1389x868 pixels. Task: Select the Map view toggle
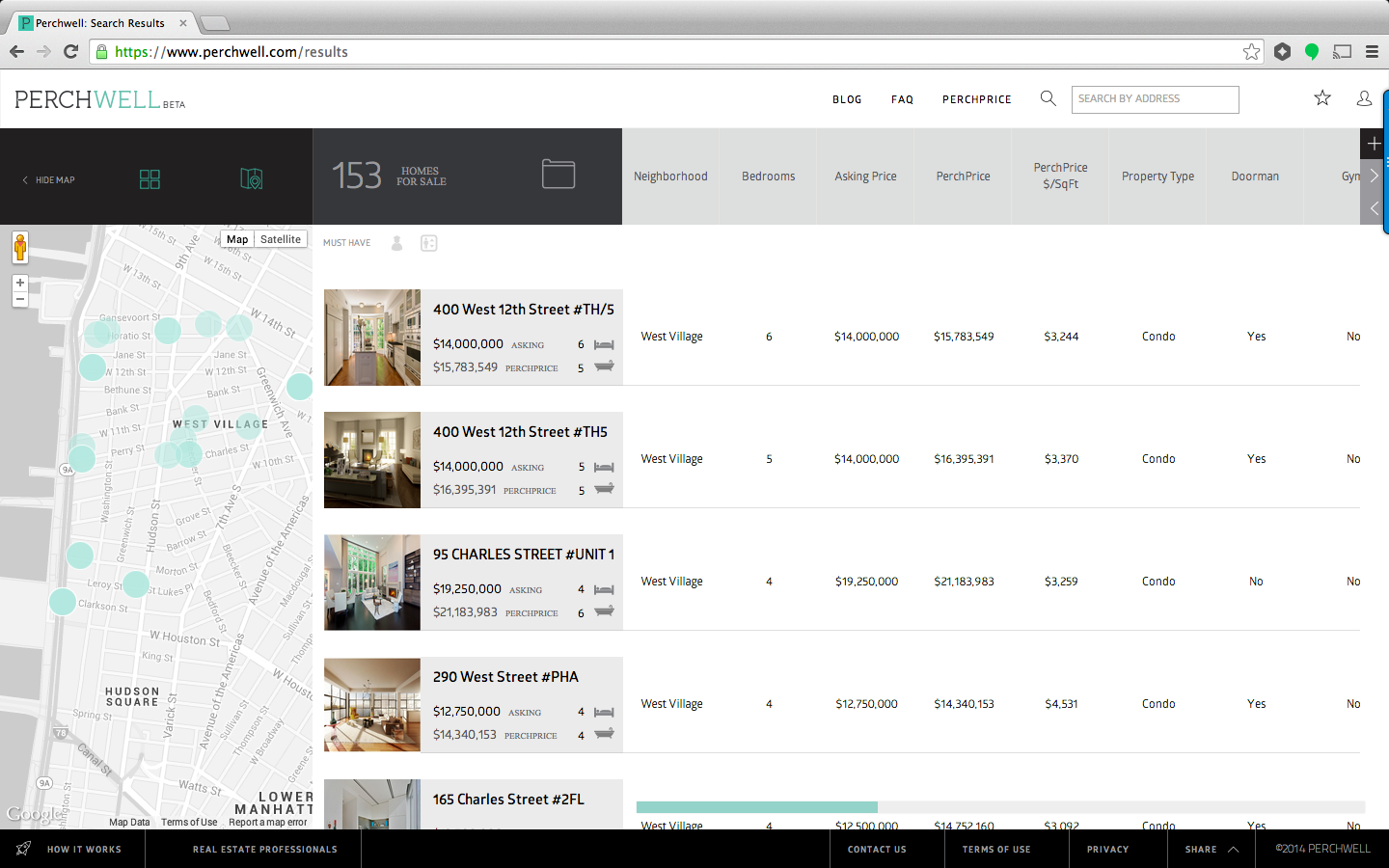pos(237,239)
